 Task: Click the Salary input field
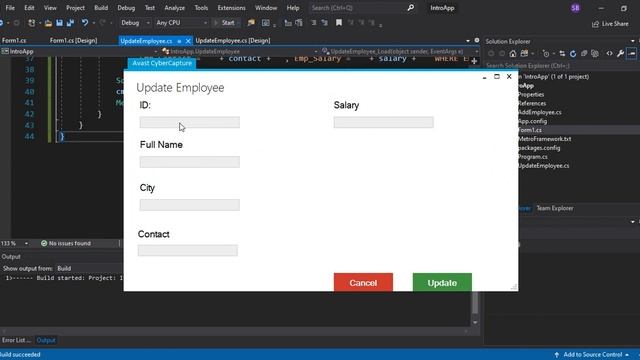click(384, 122)
